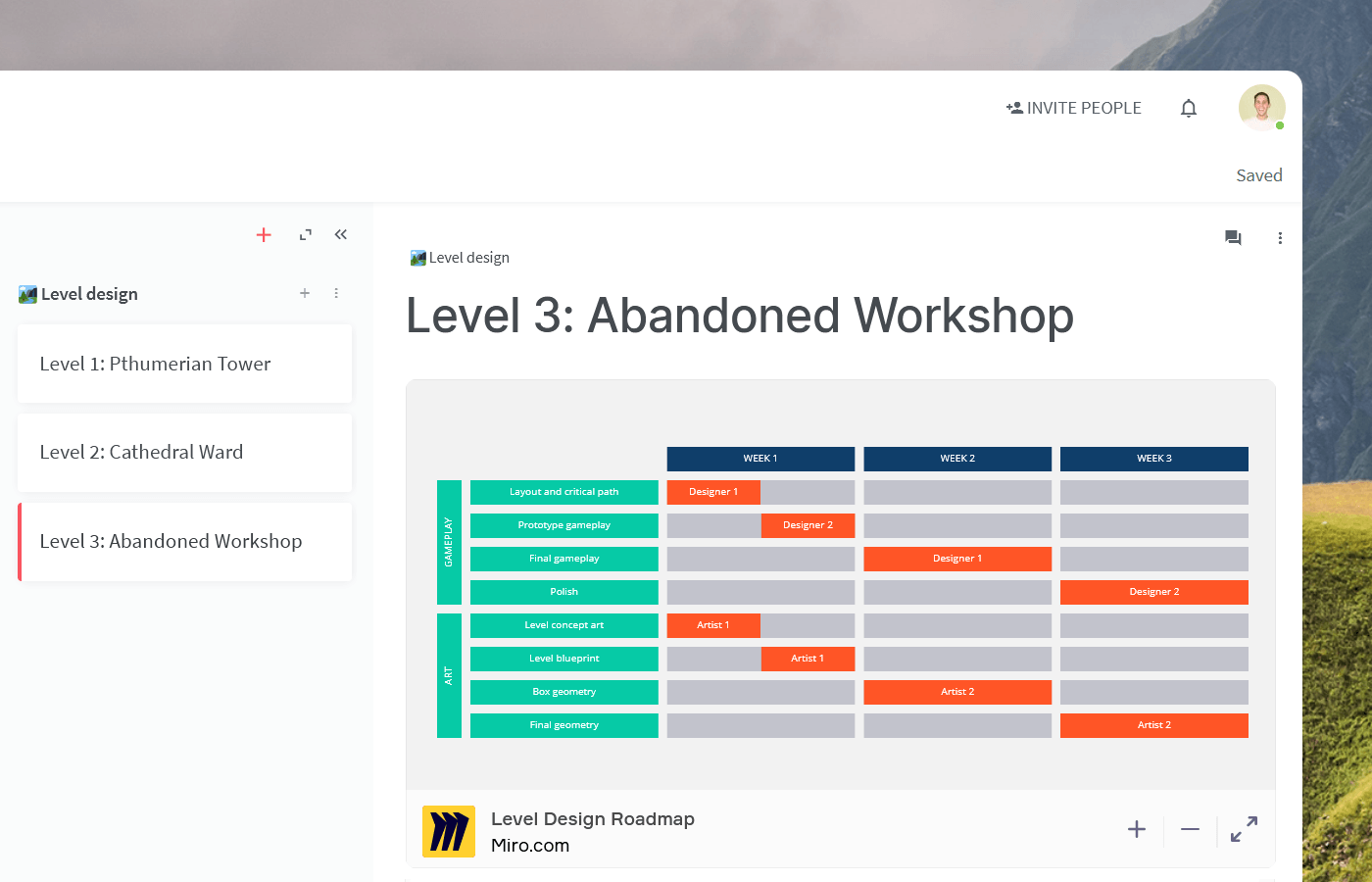
Task: Open the user profile avatar
Action: 1261,108
